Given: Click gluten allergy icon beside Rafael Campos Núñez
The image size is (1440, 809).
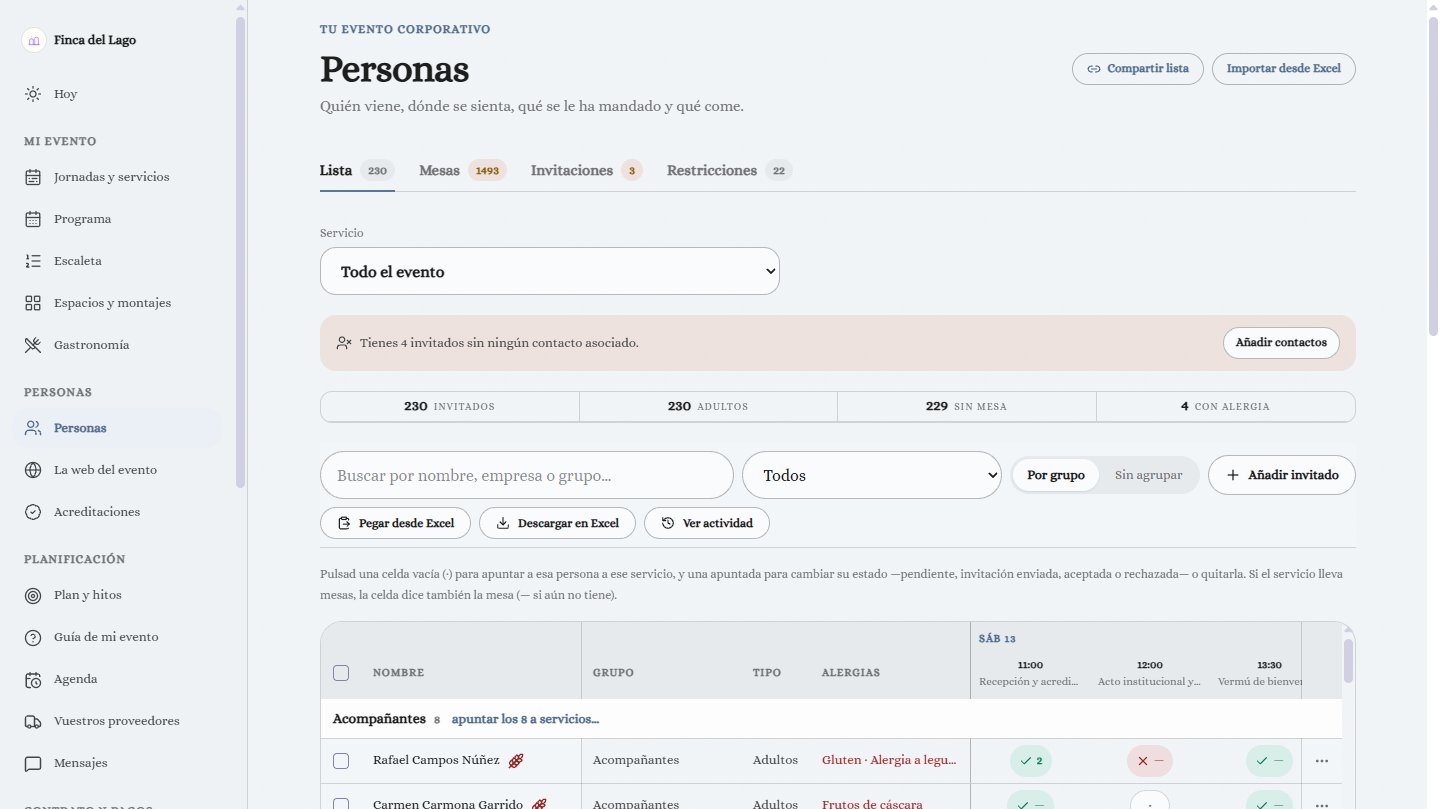Looking at the screenshot, I should (x=516, y=760).
